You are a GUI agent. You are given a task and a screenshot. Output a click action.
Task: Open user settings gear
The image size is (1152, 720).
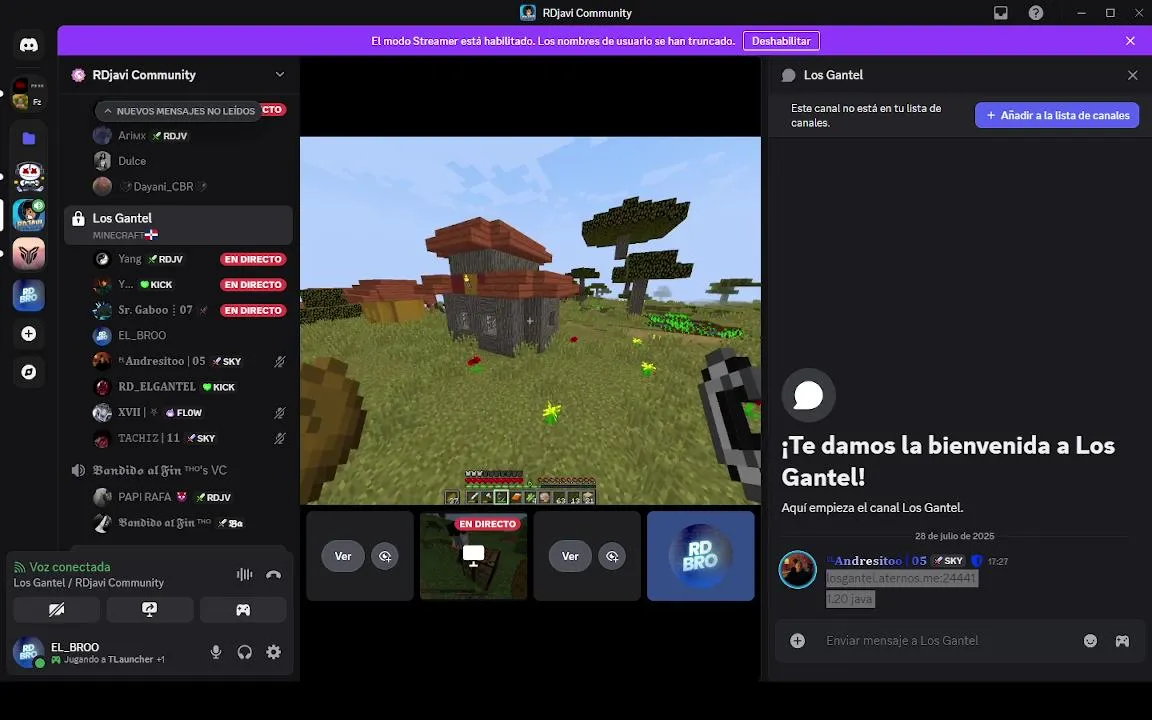(273, 652)
